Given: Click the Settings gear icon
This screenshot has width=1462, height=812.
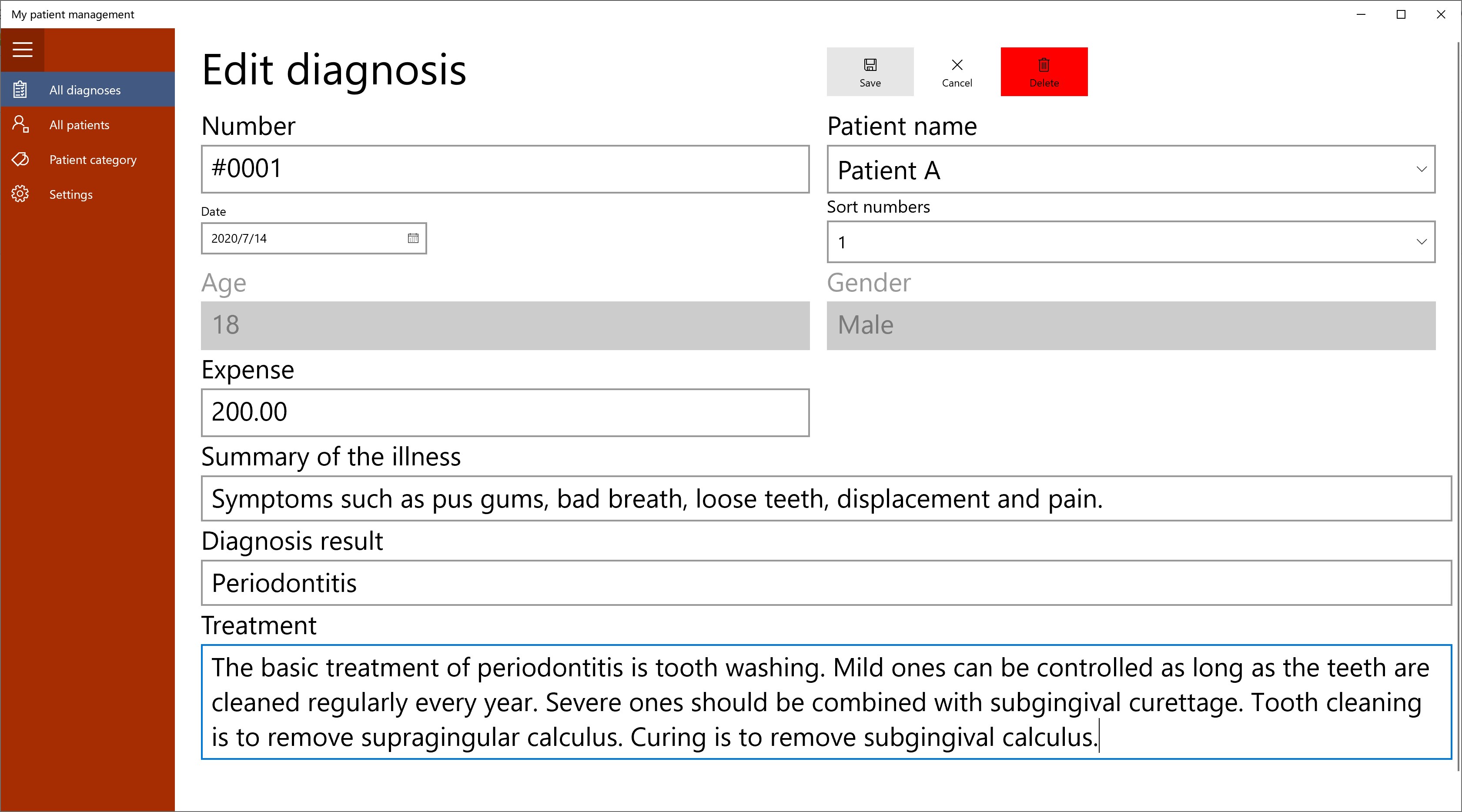Looking at the screenshot, I should click(x=20, y=194).
